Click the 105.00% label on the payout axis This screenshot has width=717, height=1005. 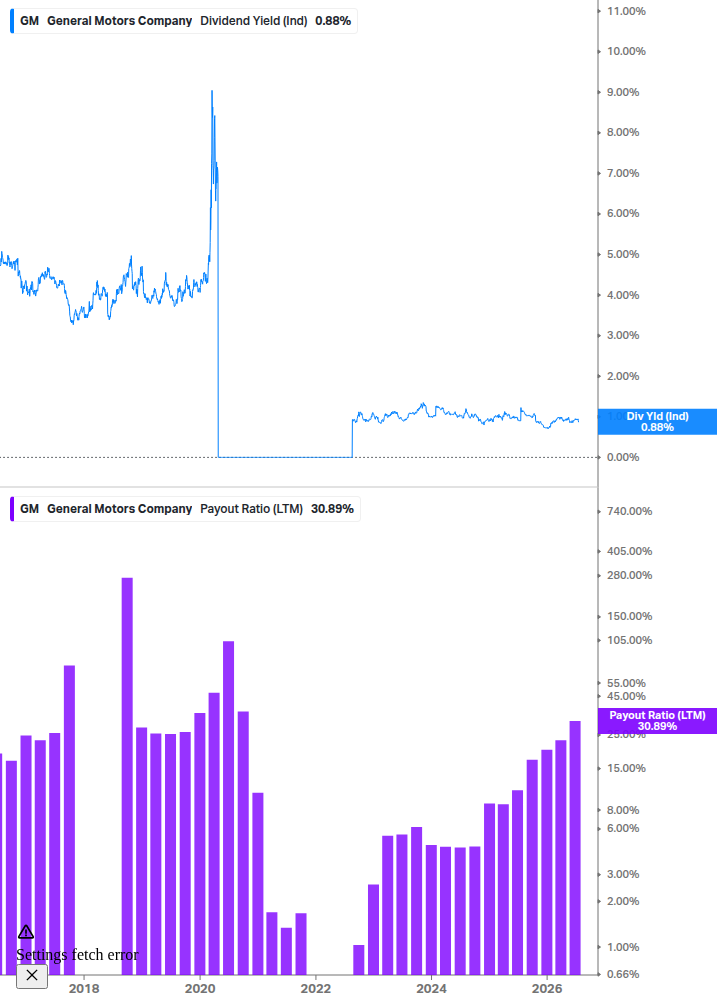pos(629,640)
